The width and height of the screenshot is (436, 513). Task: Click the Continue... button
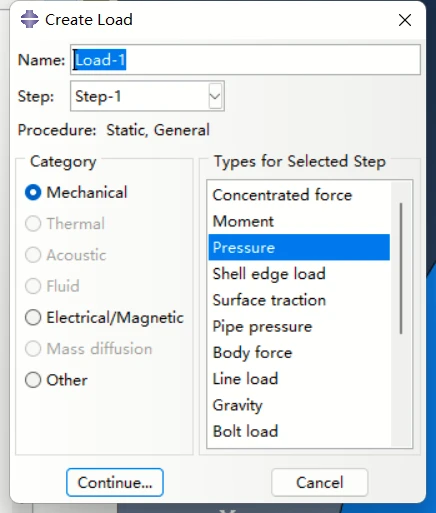(x=115, y=482)
